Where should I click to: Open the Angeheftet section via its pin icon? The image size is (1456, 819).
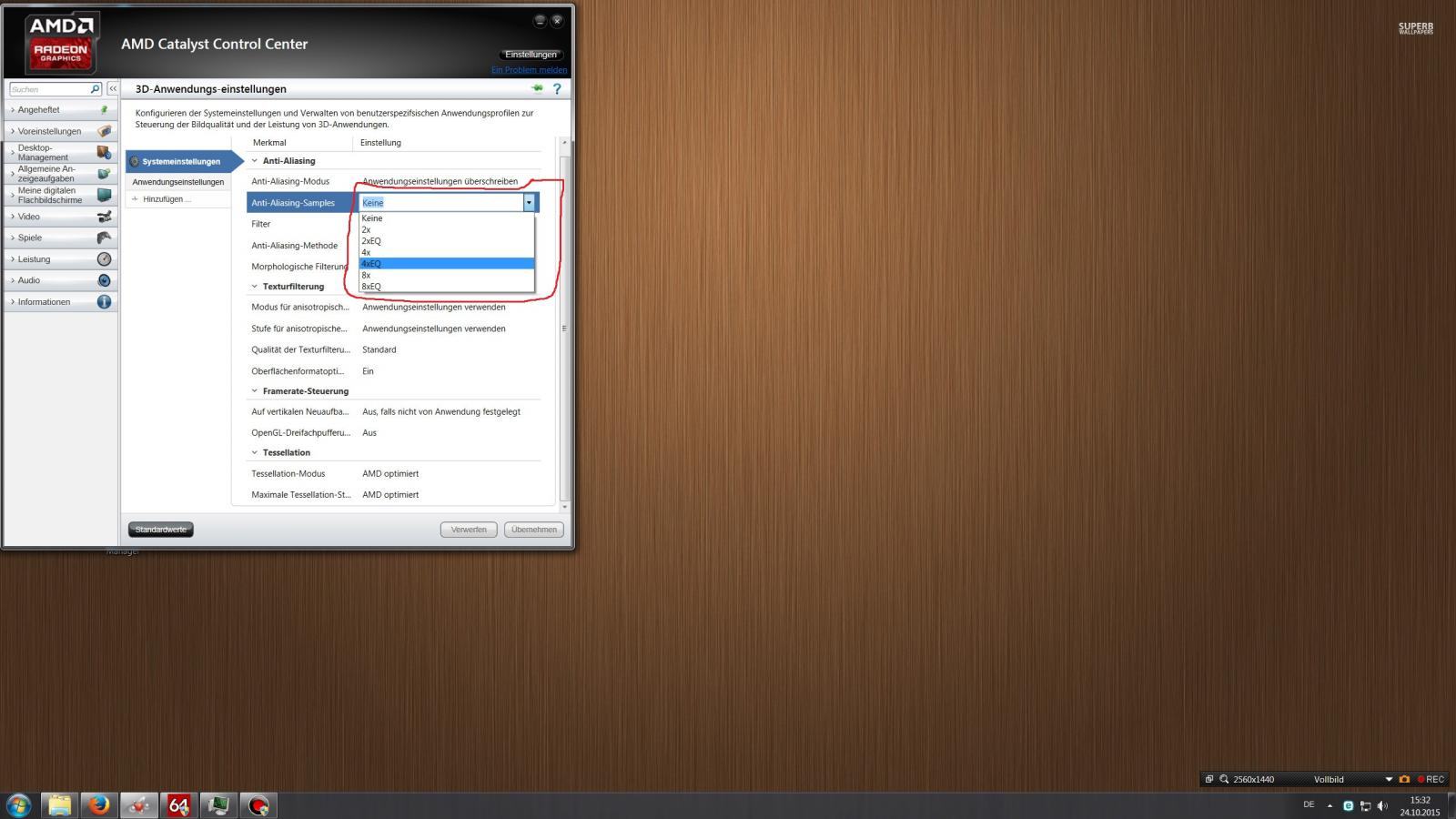104,109
